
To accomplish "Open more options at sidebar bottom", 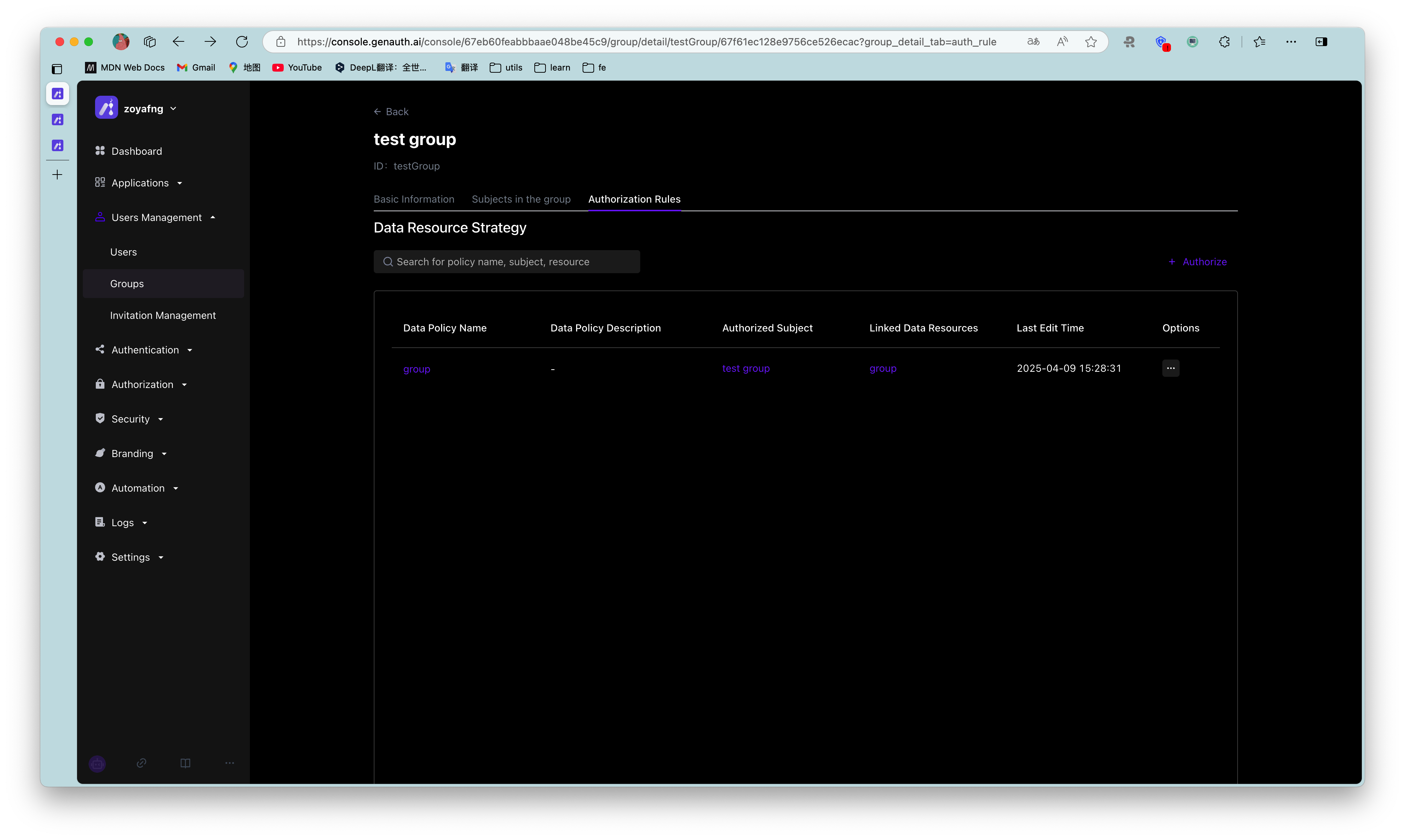I will 229,763.
